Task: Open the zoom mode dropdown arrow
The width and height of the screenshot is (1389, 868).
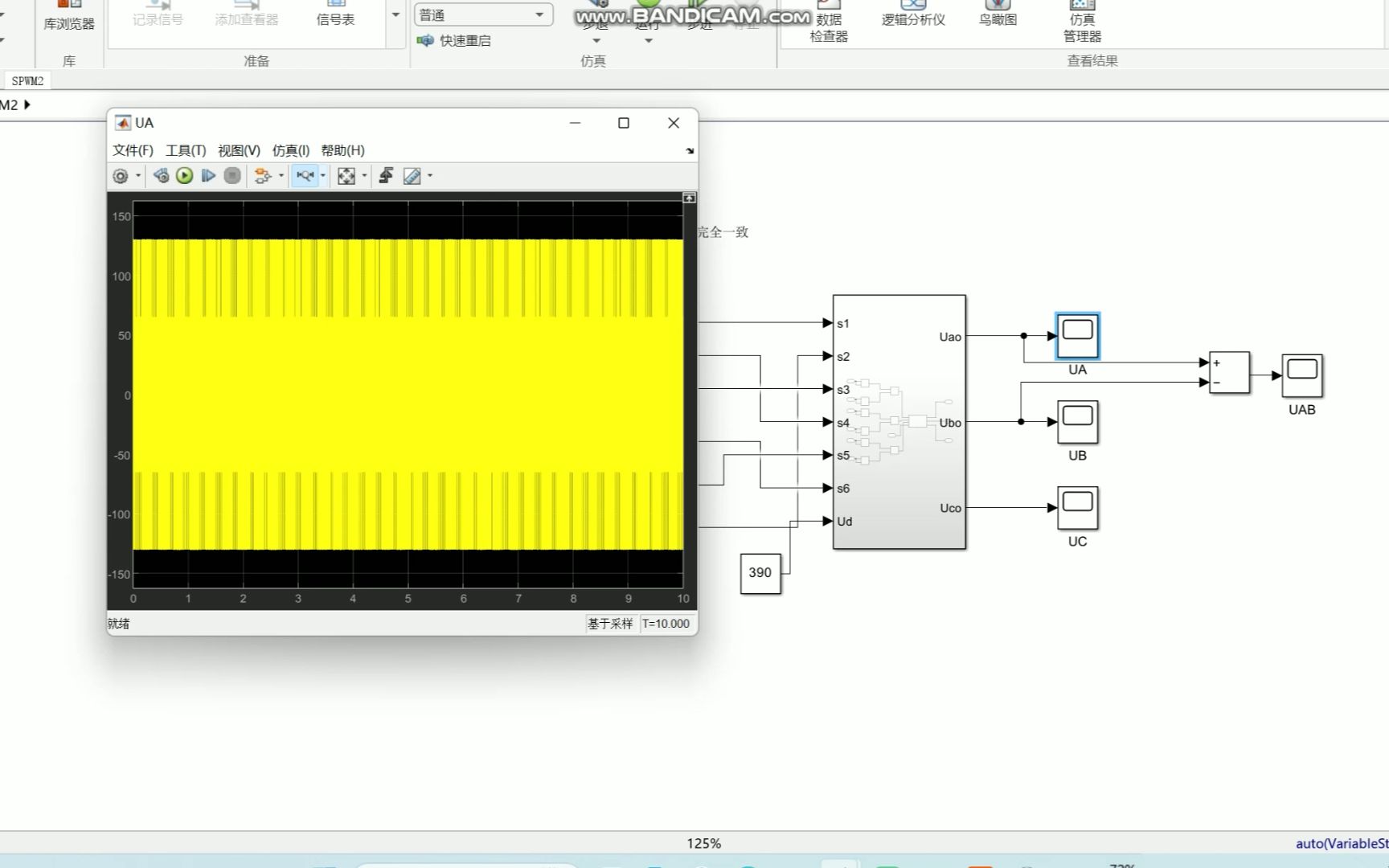Action: 323,176
